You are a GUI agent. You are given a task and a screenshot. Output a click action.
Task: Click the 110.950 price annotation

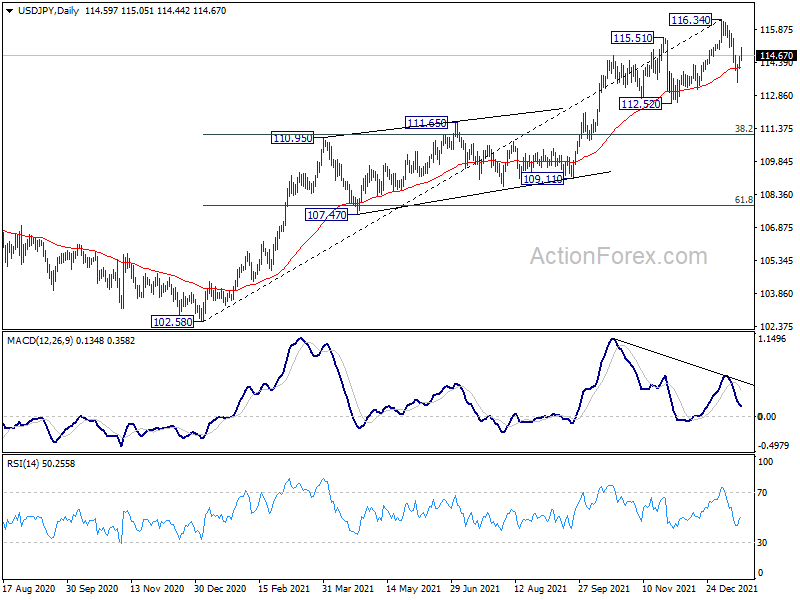(x=293, y=137)
